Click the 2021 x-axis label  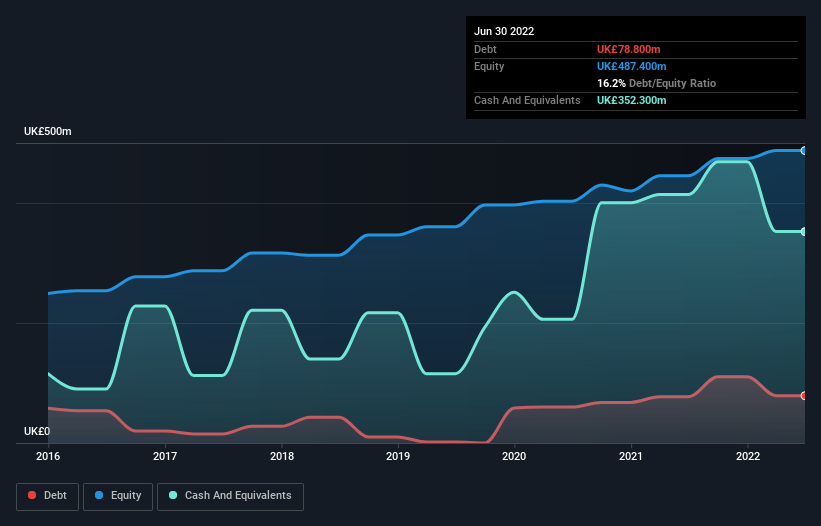pos(631,456)
